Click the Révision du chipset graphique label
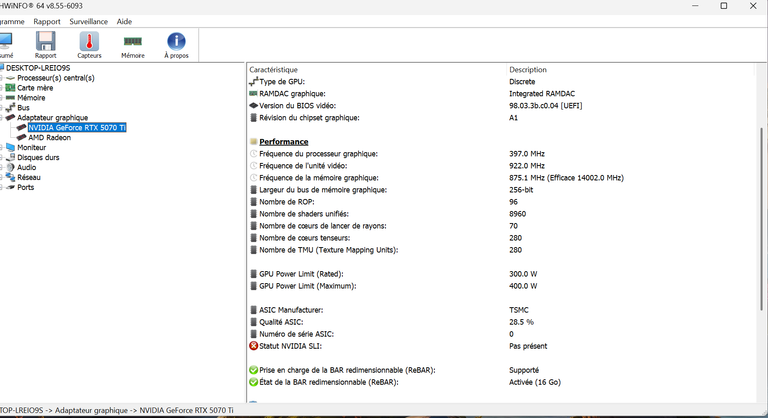This screenshot has width=768, height=418. [309, 118]
